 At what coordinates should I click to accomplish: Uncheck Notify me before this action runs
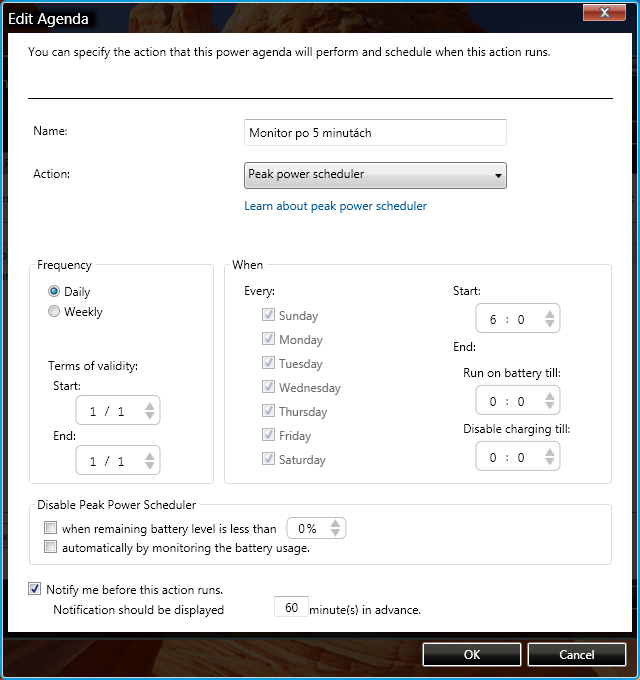pos(35,589)
